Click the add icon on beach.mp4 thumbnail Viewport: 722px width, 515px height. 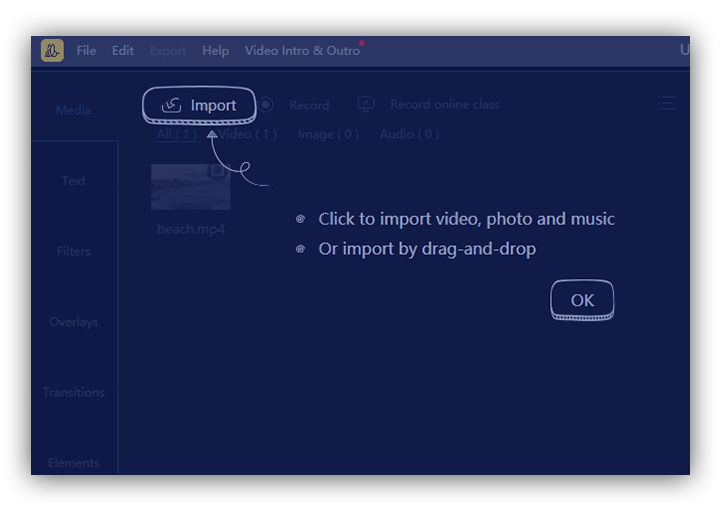(x=218, y=172)
